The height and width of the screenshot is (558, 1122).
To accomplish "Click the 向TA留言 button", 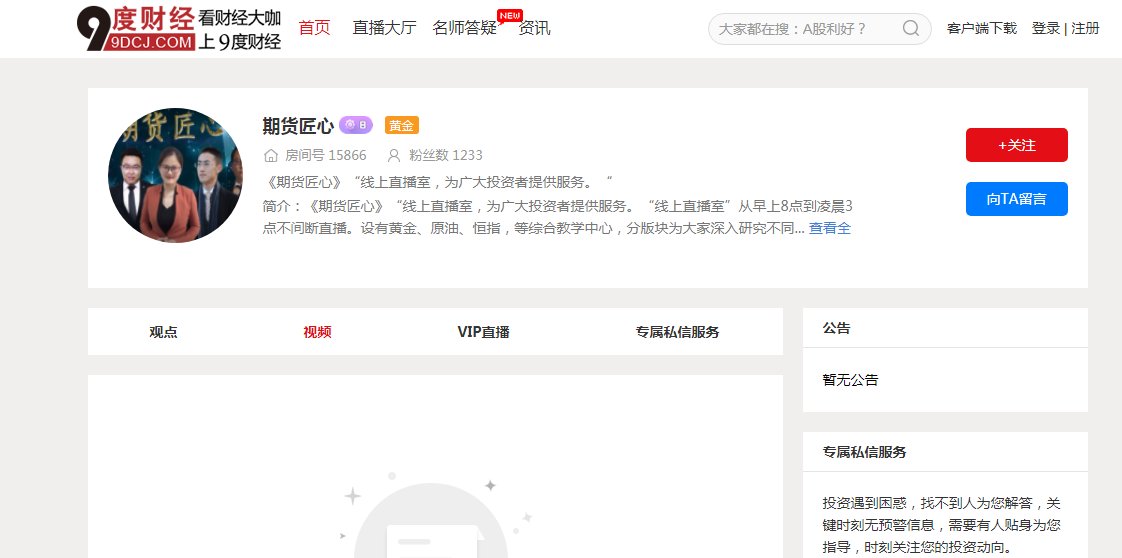I will [x=1017, y=199].
